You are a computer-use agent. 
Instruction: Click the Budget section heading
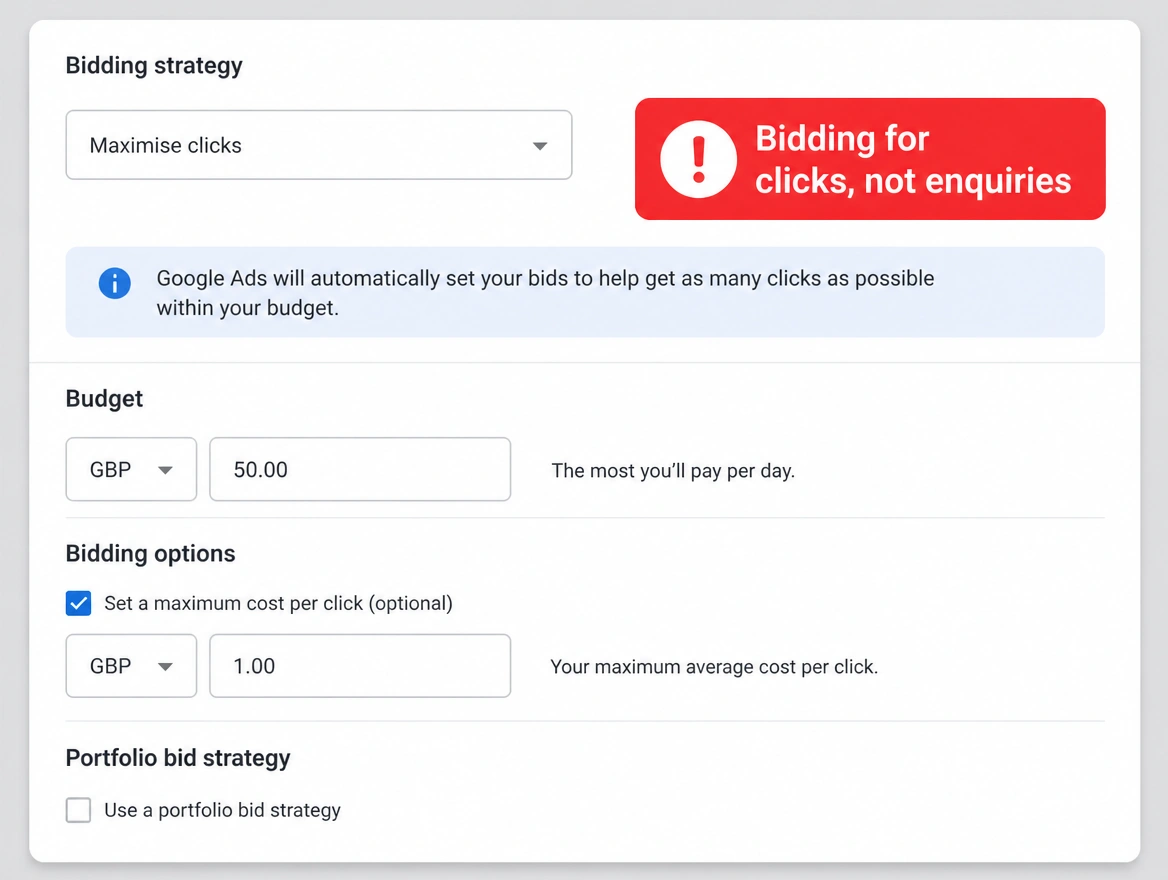tap(104, 399)
